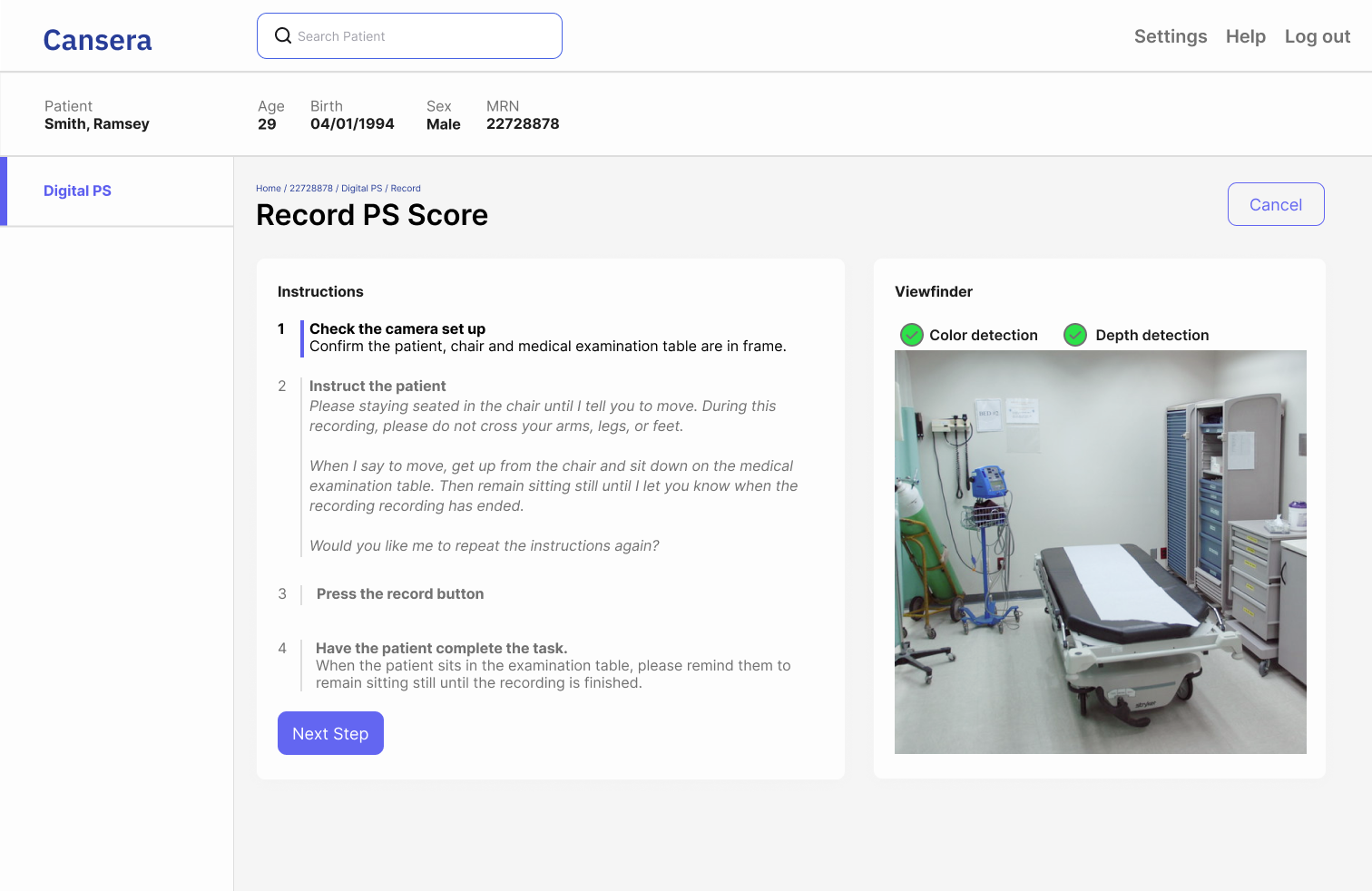Click the Record PS Score heading
The width and height of the screenshot is (1372, 891).
(372, 215)
